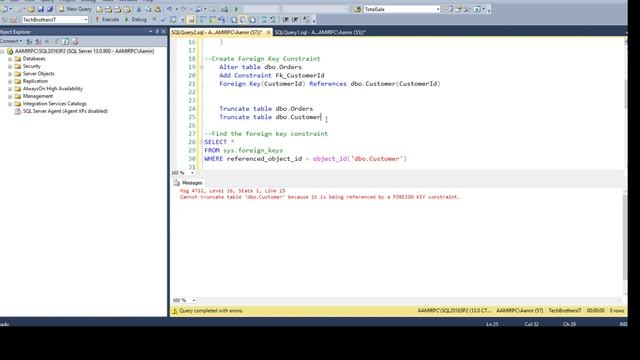Click the Save All icon
Viewport: 640px width, 360px height.
[50, 9]
